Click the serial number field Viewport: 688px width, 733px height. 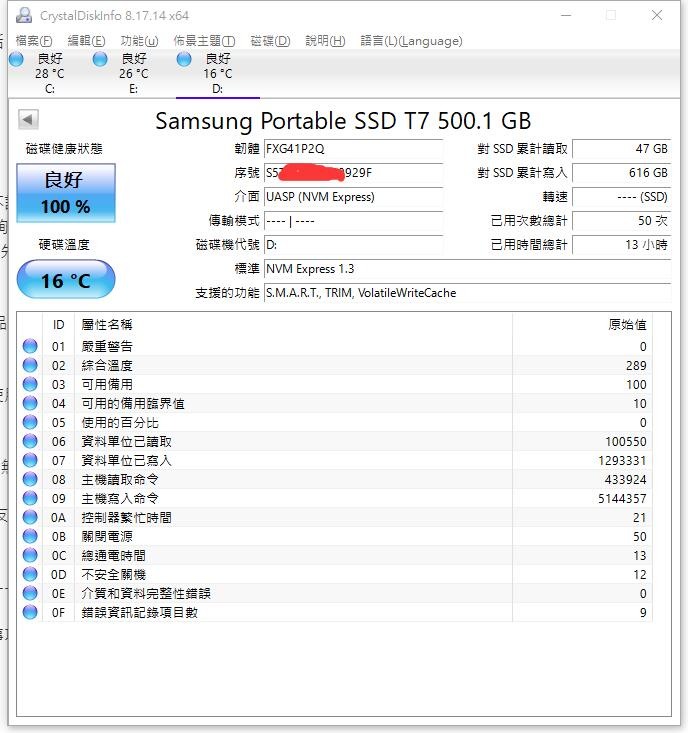coord(353,173)
